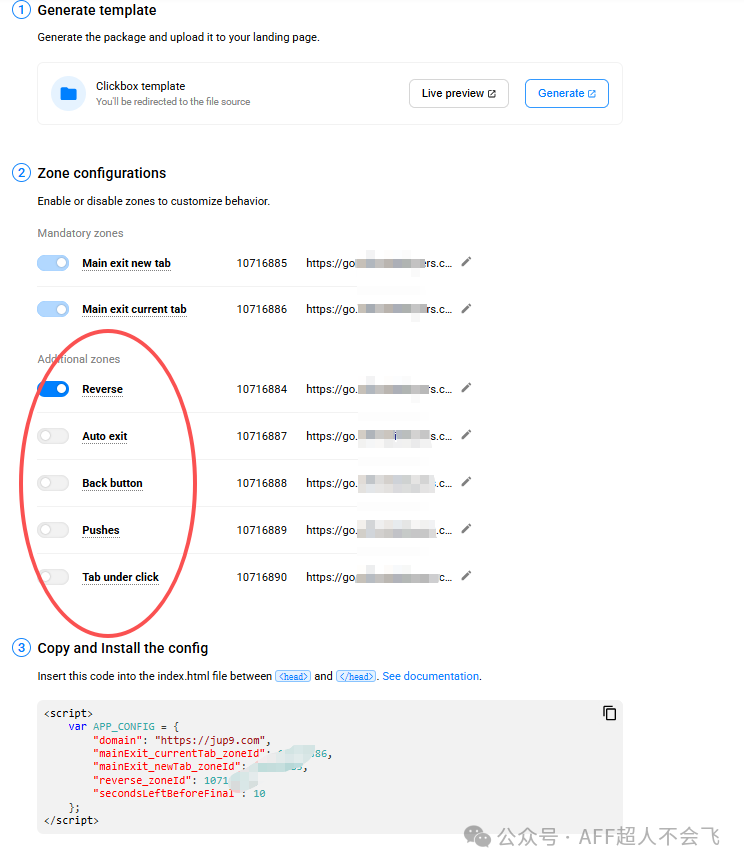Click the Tab under click label

tap(120, 577)
